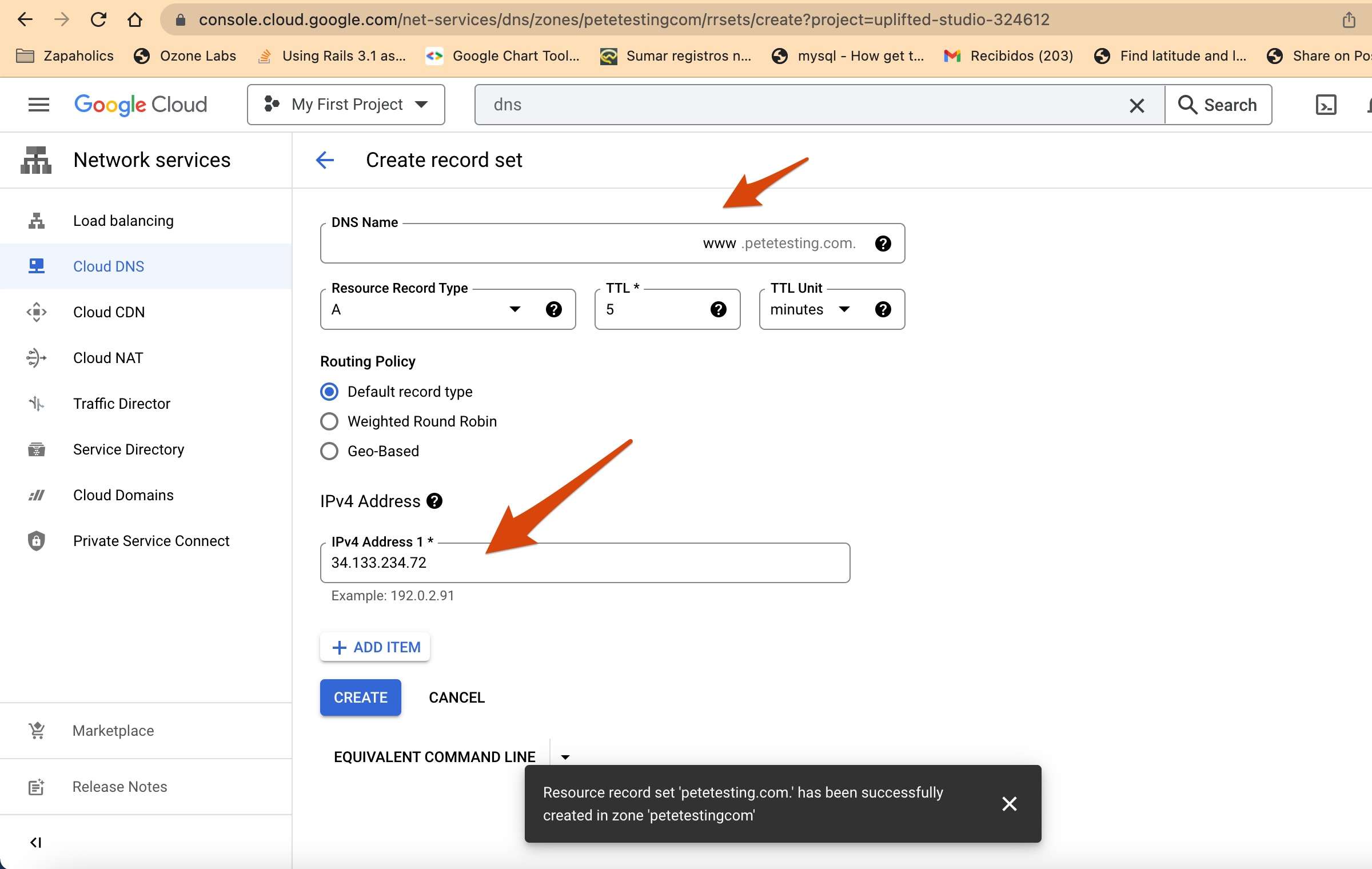The image size is (1372, 869).
Task: Click the back arrow beside Create record set
Action: pyautogui.click(x=325, y=160)
